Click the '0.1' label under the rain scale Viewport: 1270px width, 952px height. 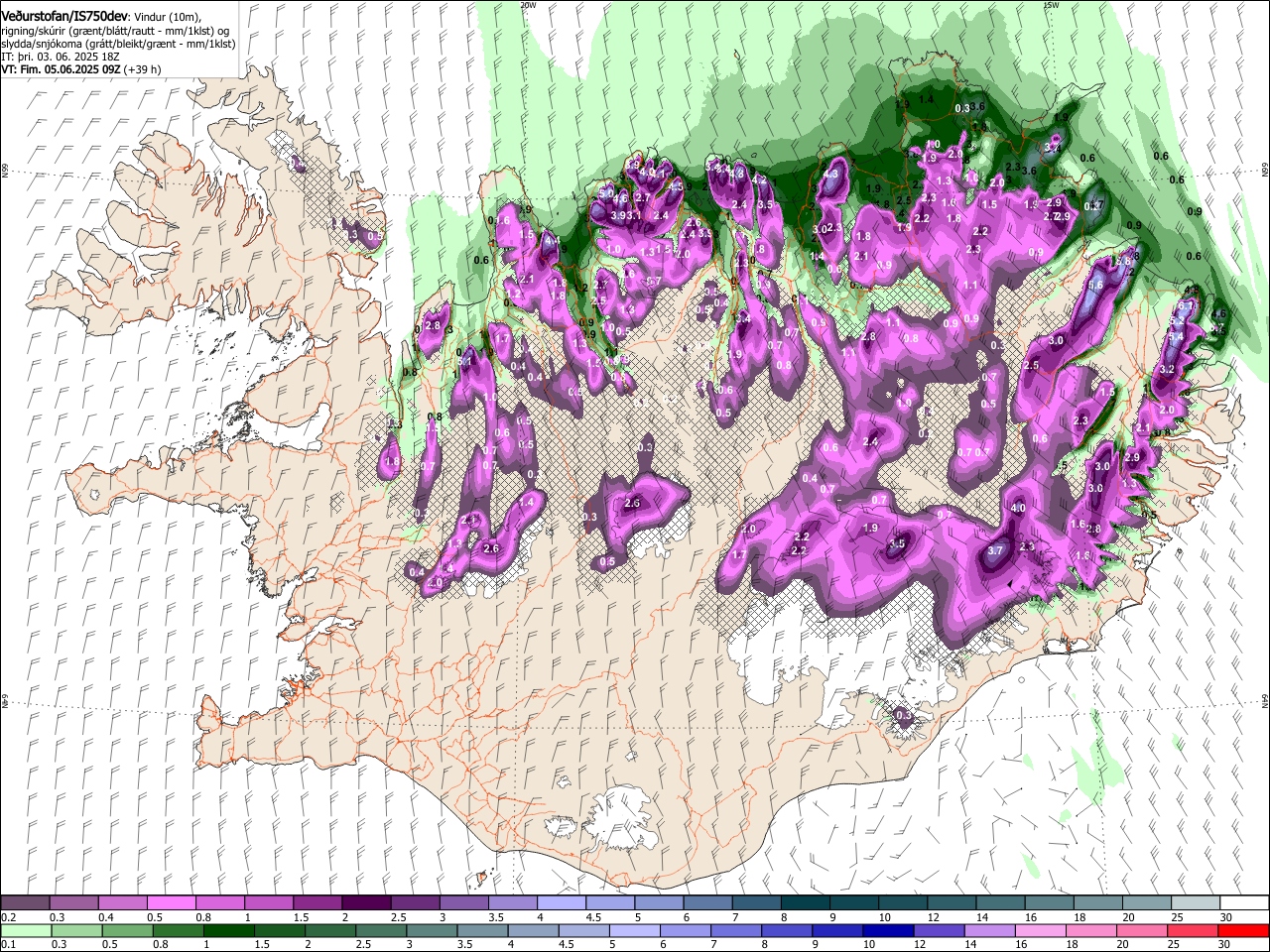click(9, 945)
